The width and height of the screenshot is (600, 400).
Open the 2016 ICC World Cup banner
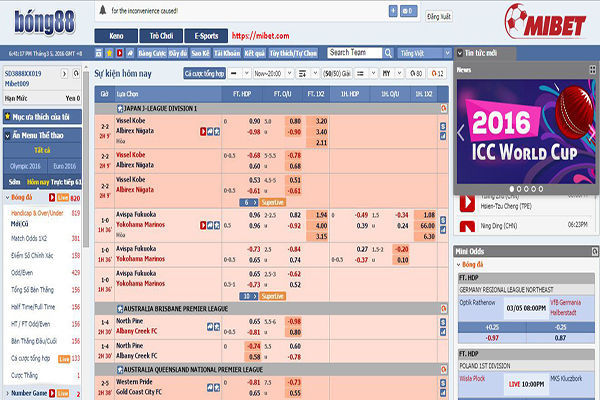click(526, 132)
